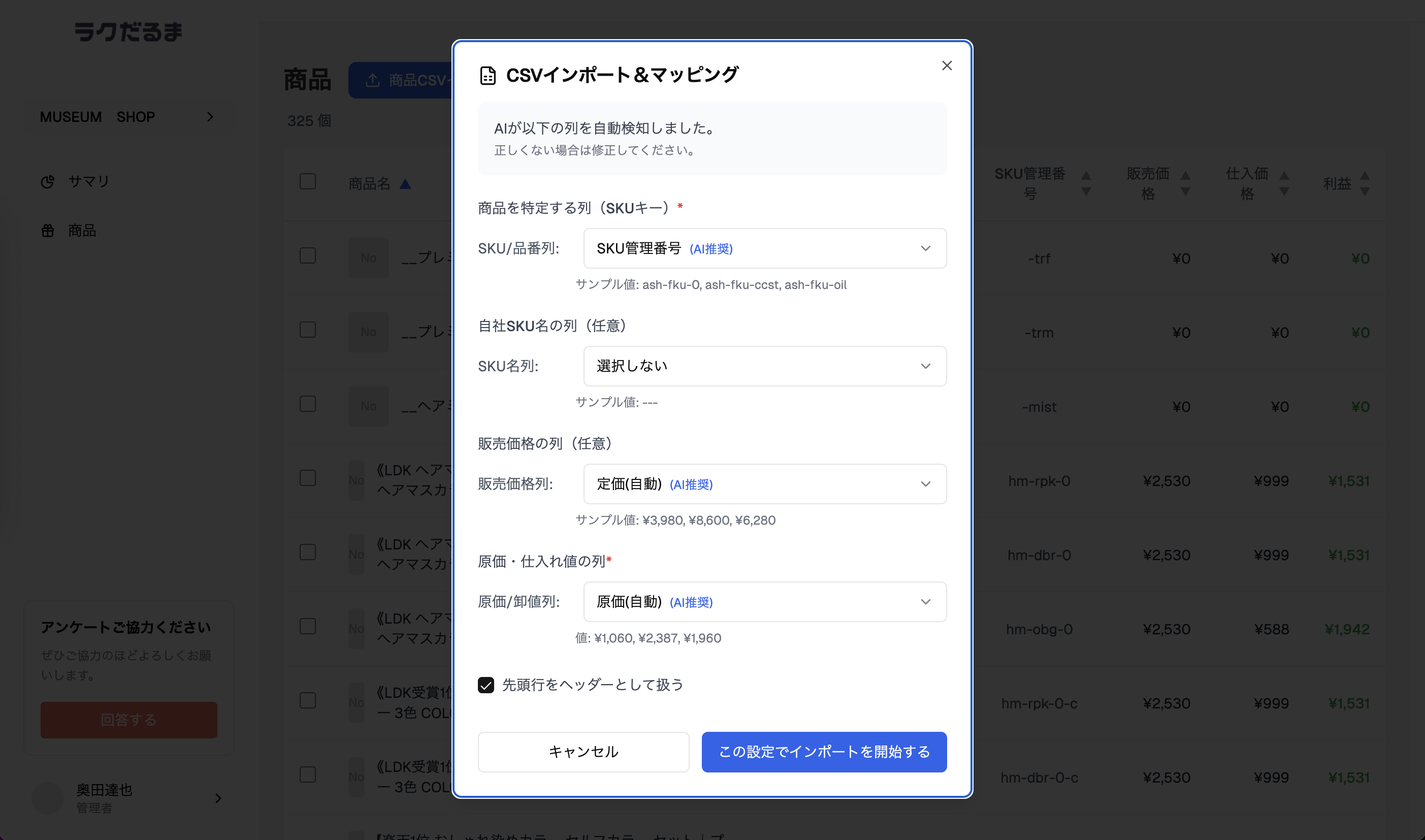Click the キャンセル button
The image size is (1425, 840).
pyautogui.click(x=584, y=752)
